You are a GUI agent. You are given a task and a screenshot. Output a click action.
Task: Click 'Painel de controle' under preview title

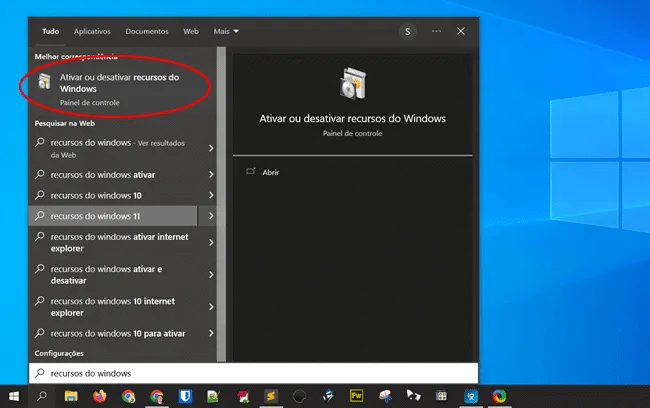click(x=352, y=134)
